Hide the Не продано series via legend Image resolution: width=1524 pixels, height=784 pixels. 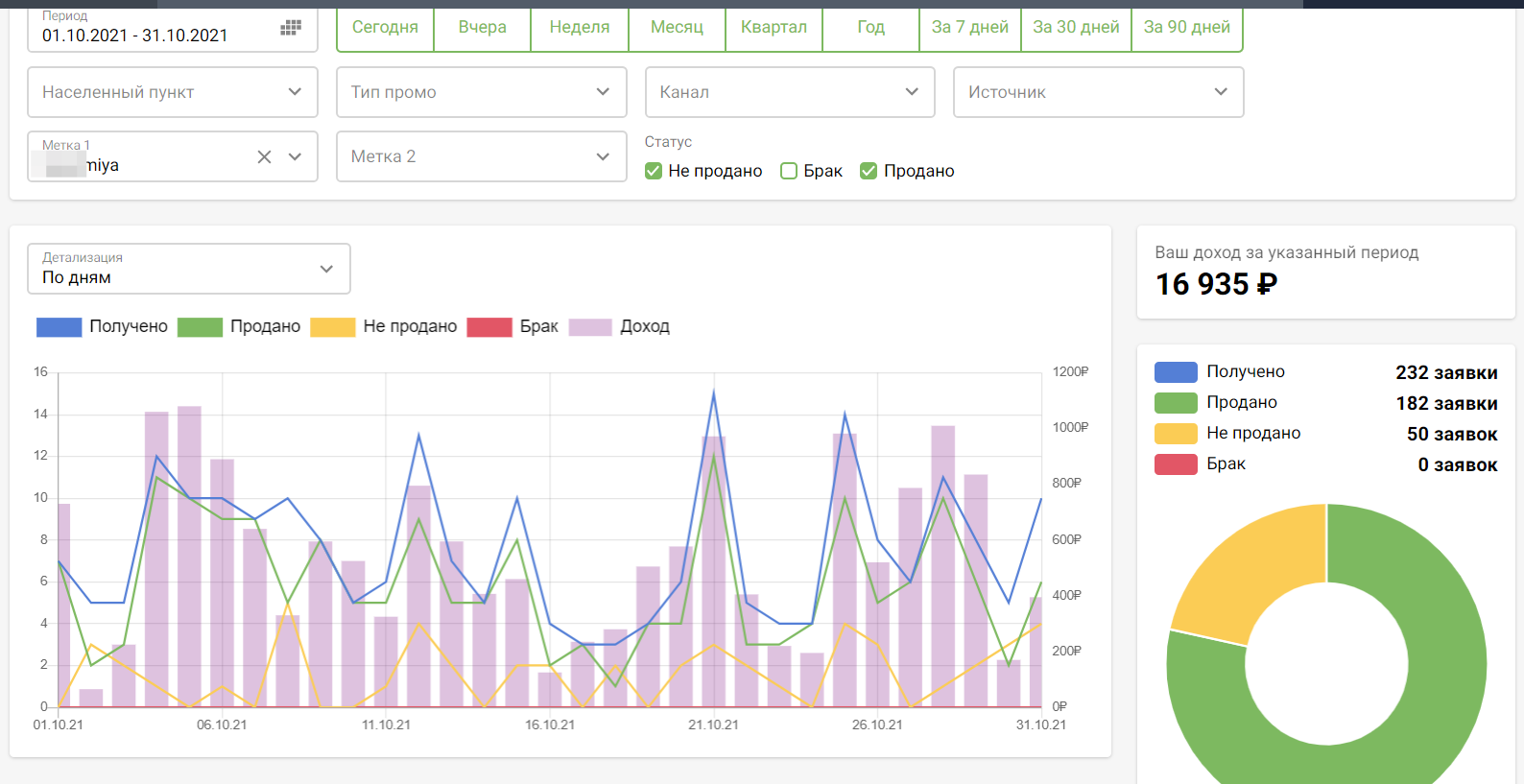pyautogui.click(x=332, y=327)
